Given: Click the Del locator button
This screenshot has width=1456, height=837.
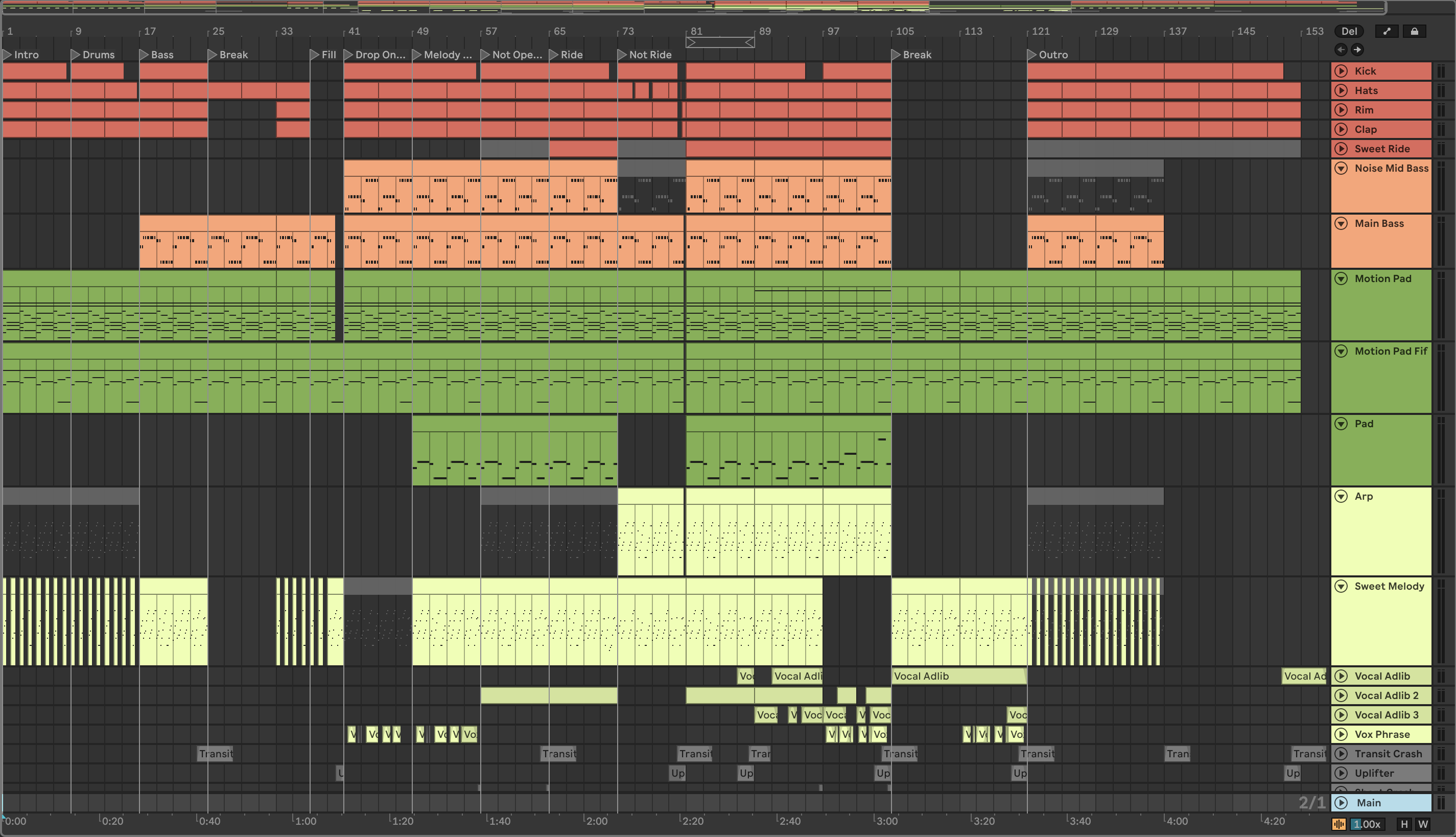Looking at the screenshot, I should point(1349,32).
